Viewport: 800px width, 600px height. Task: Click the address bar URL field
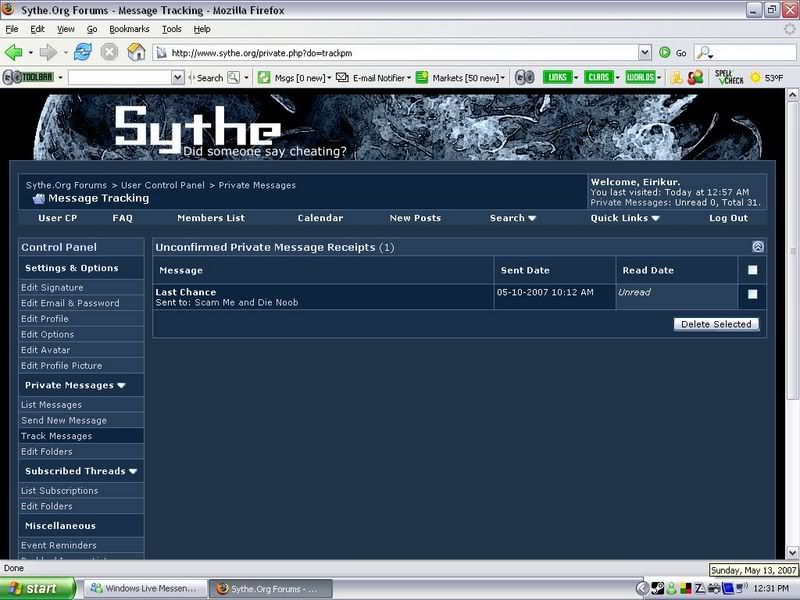point(395,53)
